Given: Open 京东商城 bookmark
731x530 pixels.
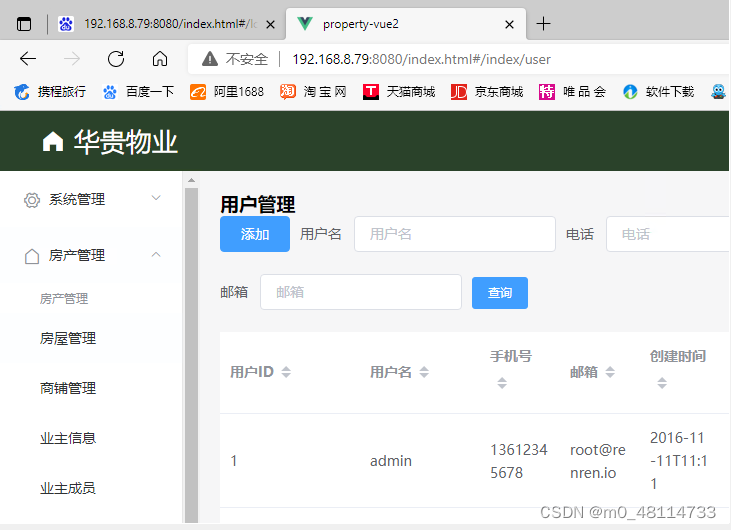Looking at the screenshot, I should tap(487, 92).
